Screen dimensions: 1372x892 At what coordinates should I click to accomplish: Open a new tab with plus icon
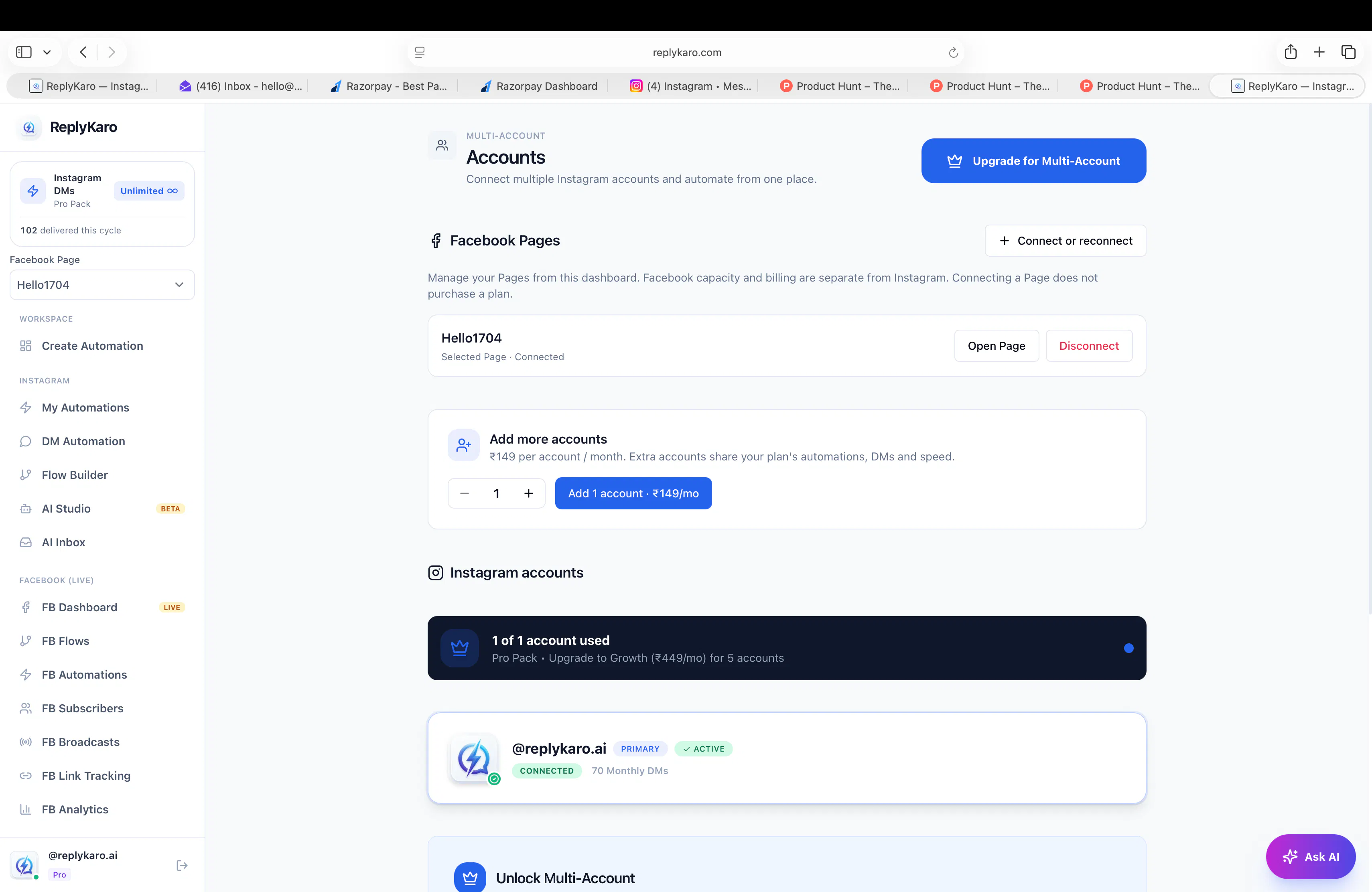pos(1319,53)
